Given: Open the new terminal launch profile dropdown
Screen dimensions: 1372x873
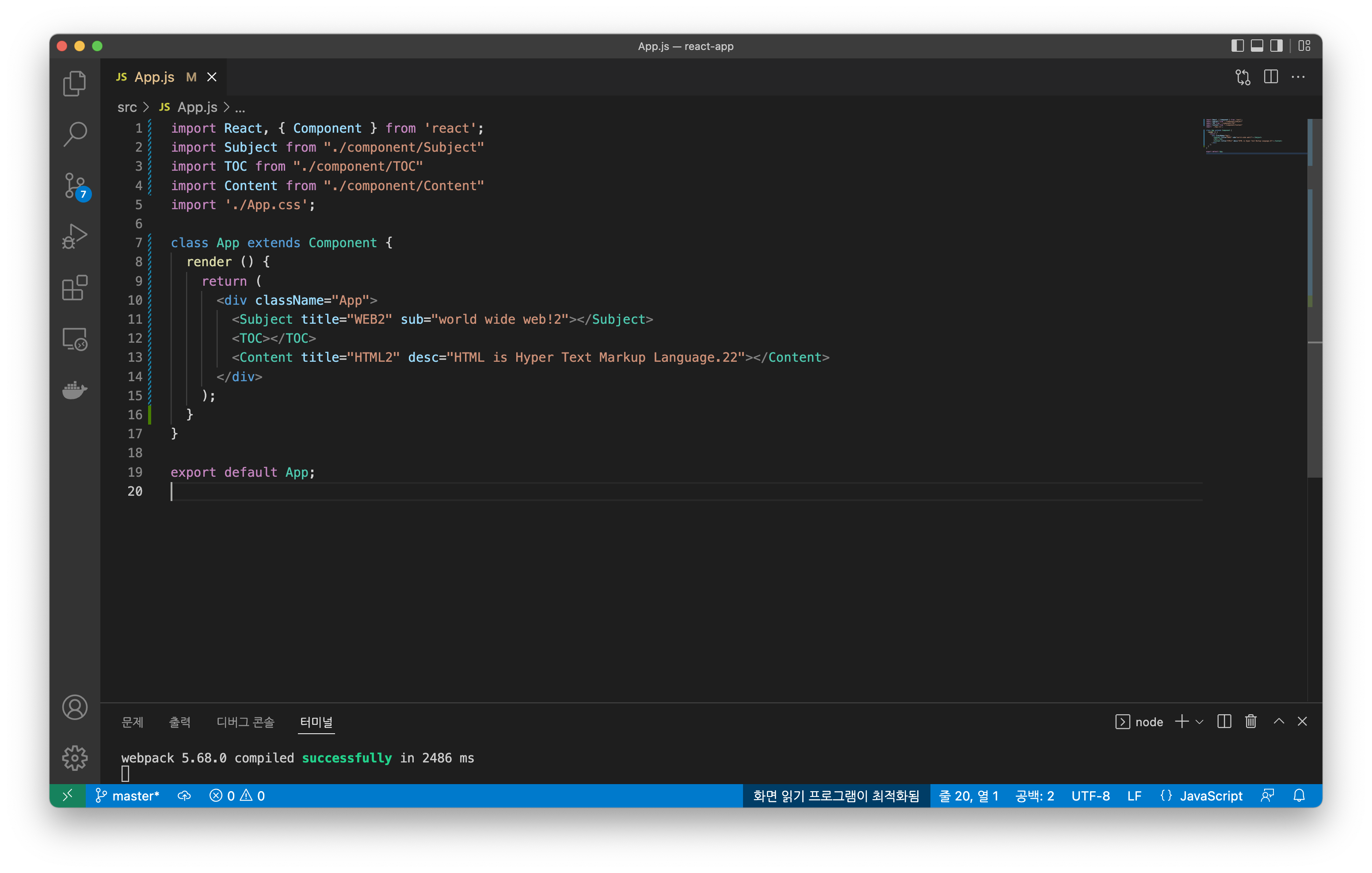Looking at the screenshot, I should (x=1199, y=722).
